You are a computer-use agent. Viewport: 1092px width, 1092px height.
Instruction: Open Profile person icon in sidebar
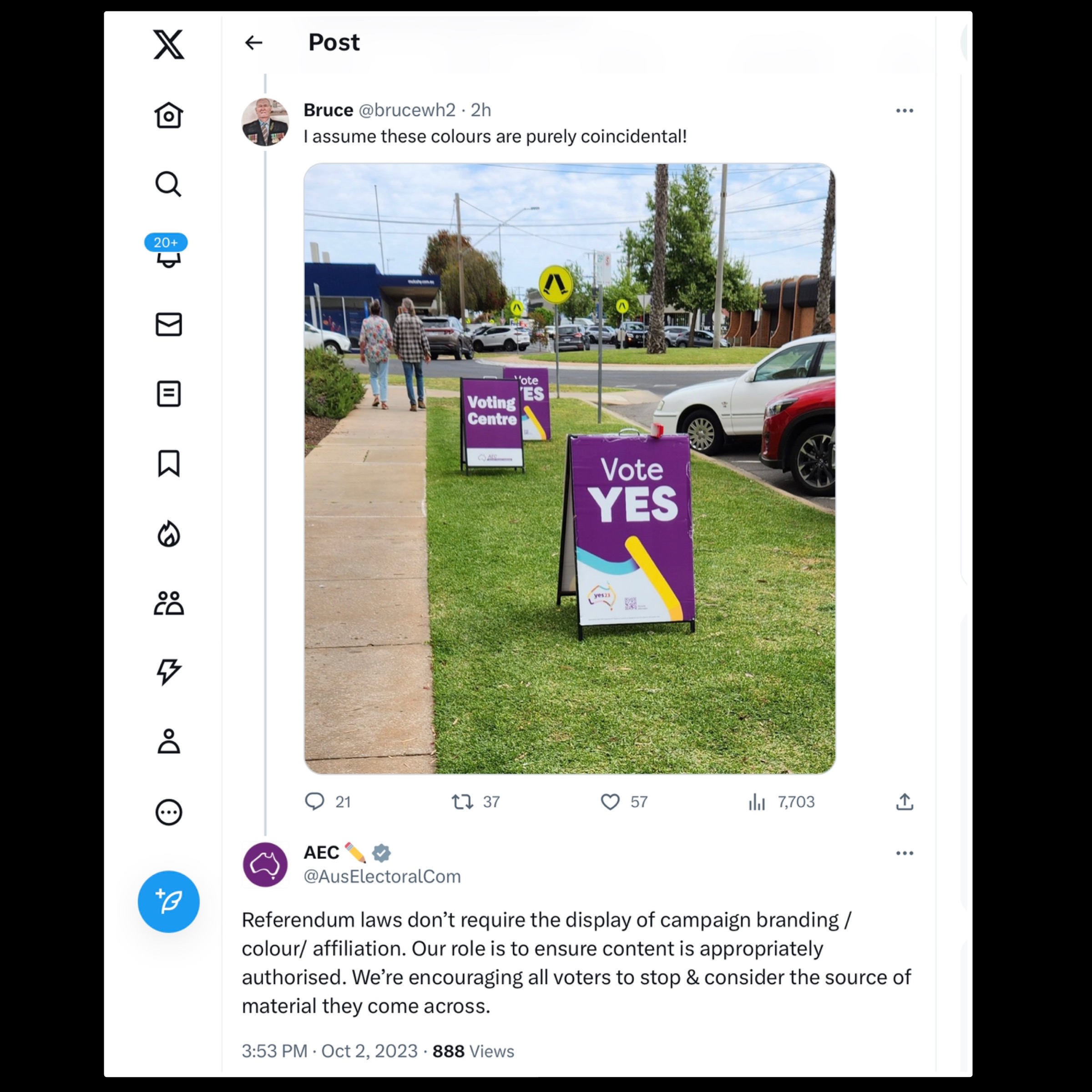(168, 742)
